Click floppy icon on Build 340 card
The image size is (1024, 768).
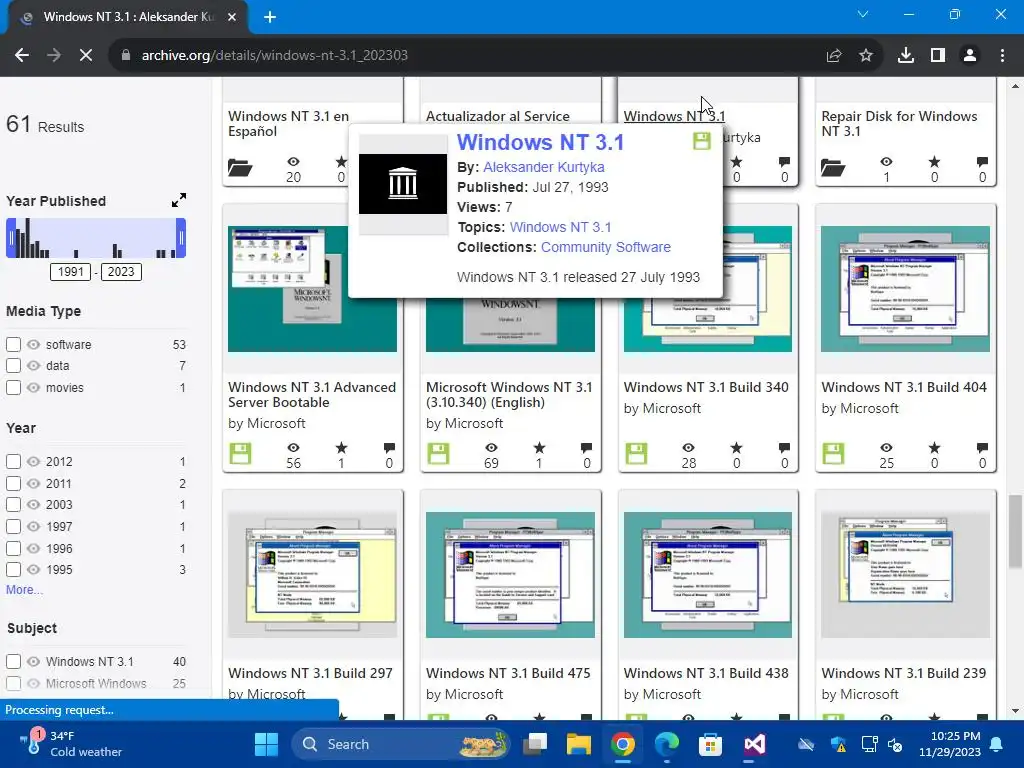coord(636,454)
